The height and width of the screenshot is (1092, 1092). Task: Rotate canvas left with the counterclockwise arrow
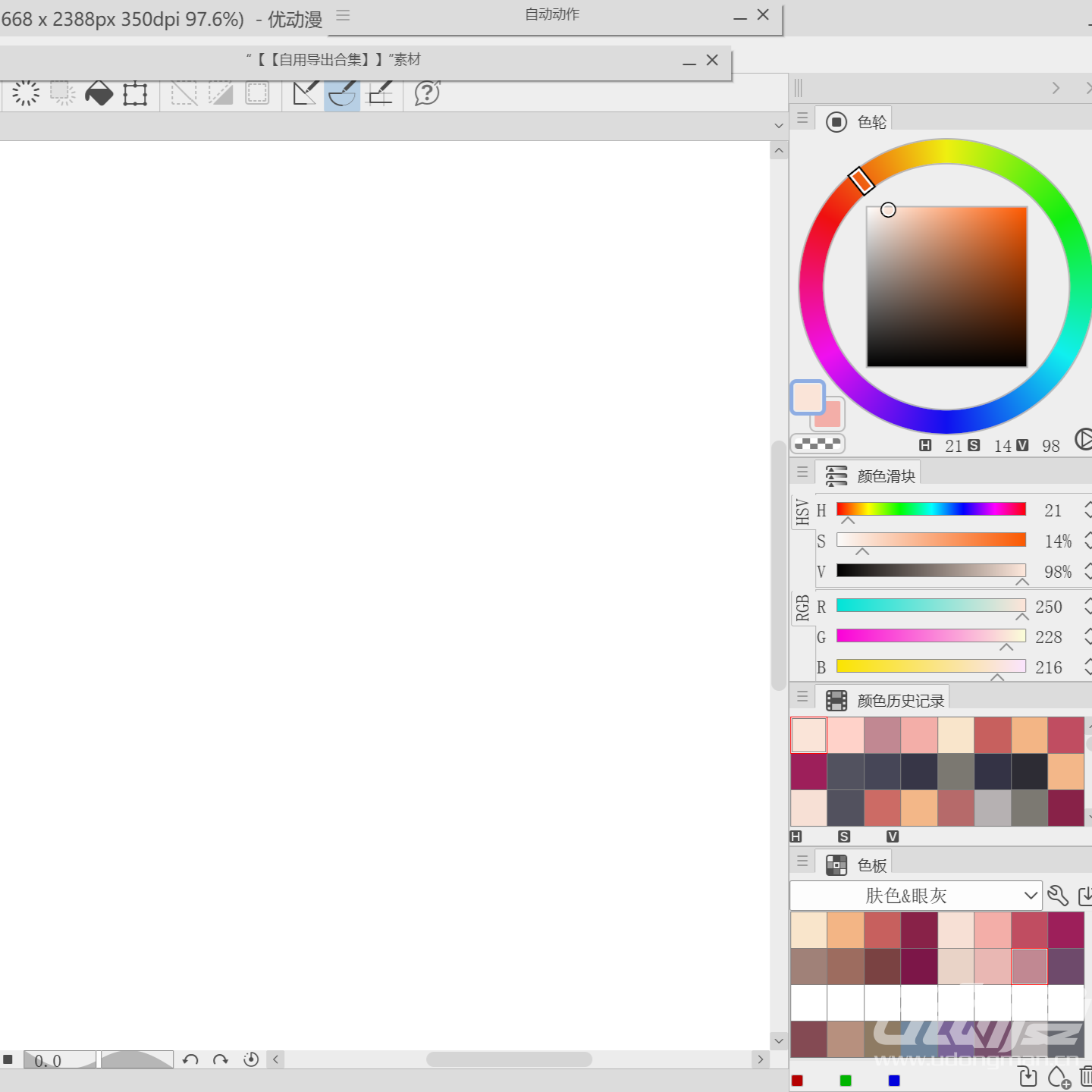(190, 1059)
